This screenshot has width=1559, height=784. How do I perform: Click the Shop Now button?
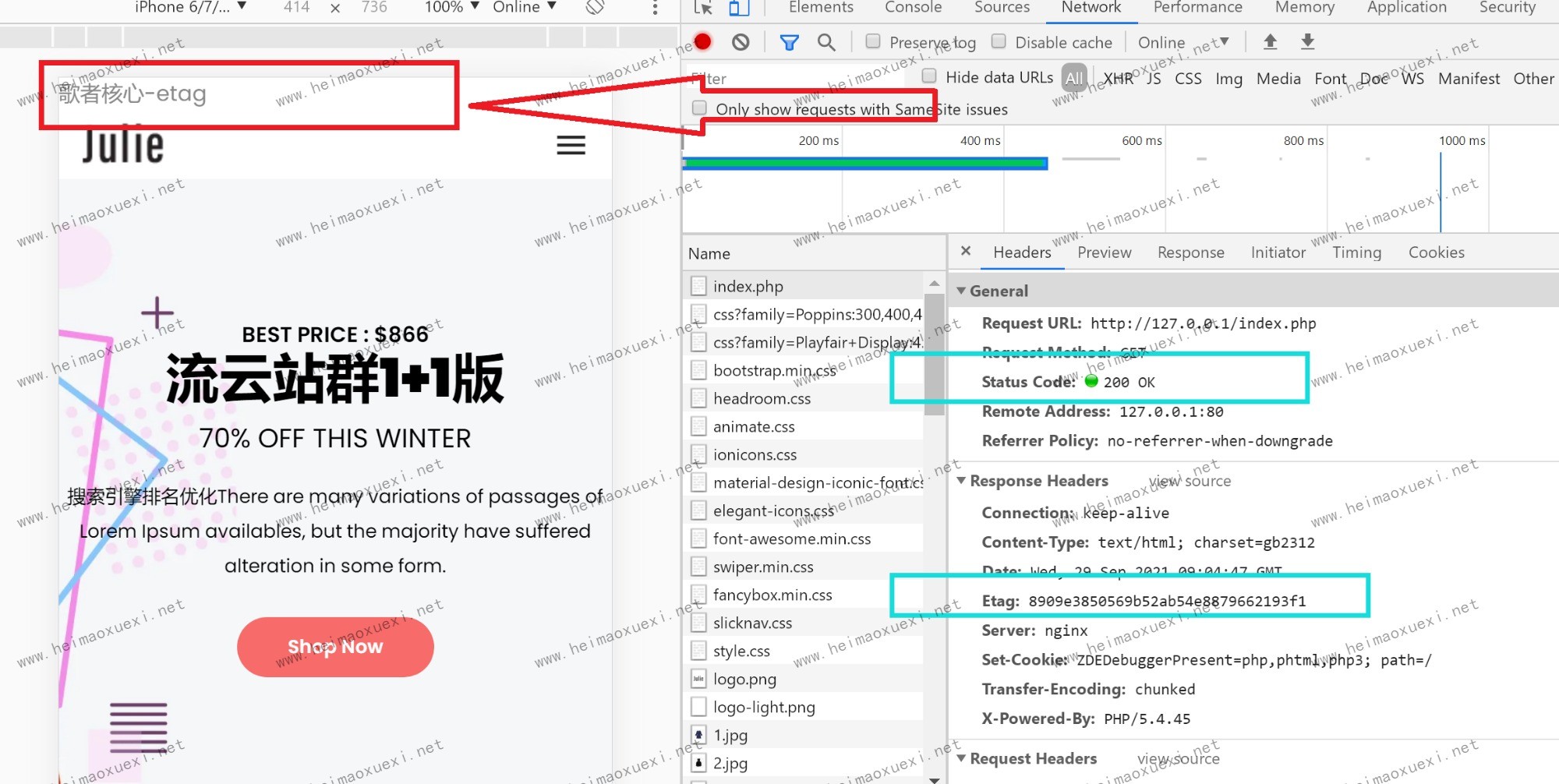(x=335, y=647)
